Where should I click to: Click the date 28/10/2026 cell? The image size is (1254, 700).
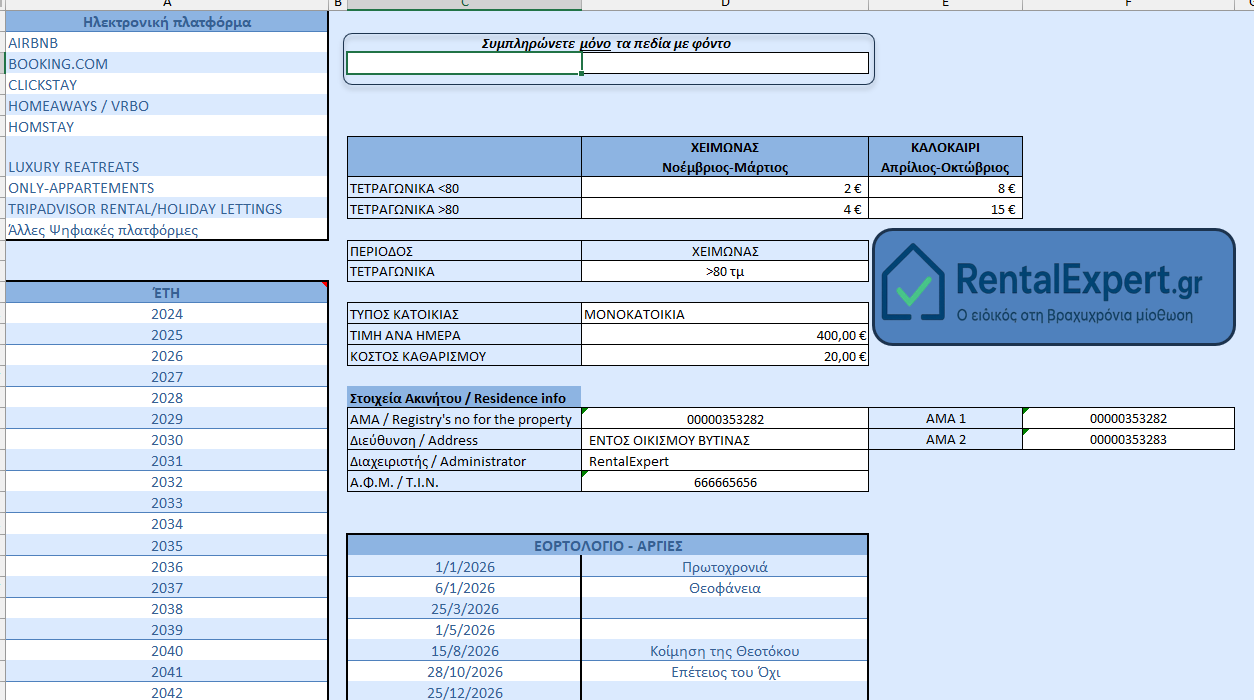click(x=464, y=672)
